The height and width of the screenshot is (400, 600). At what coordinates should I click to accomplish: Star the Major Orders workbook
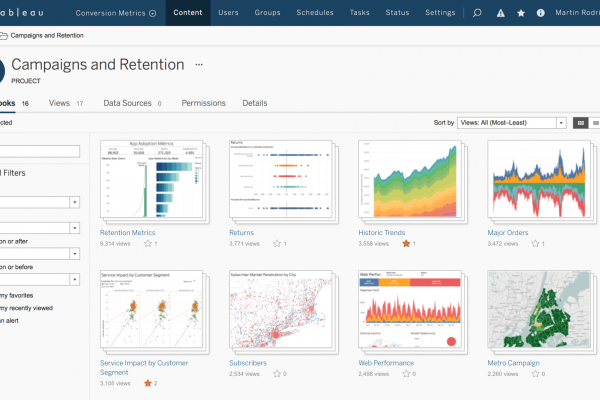(535, 243)
